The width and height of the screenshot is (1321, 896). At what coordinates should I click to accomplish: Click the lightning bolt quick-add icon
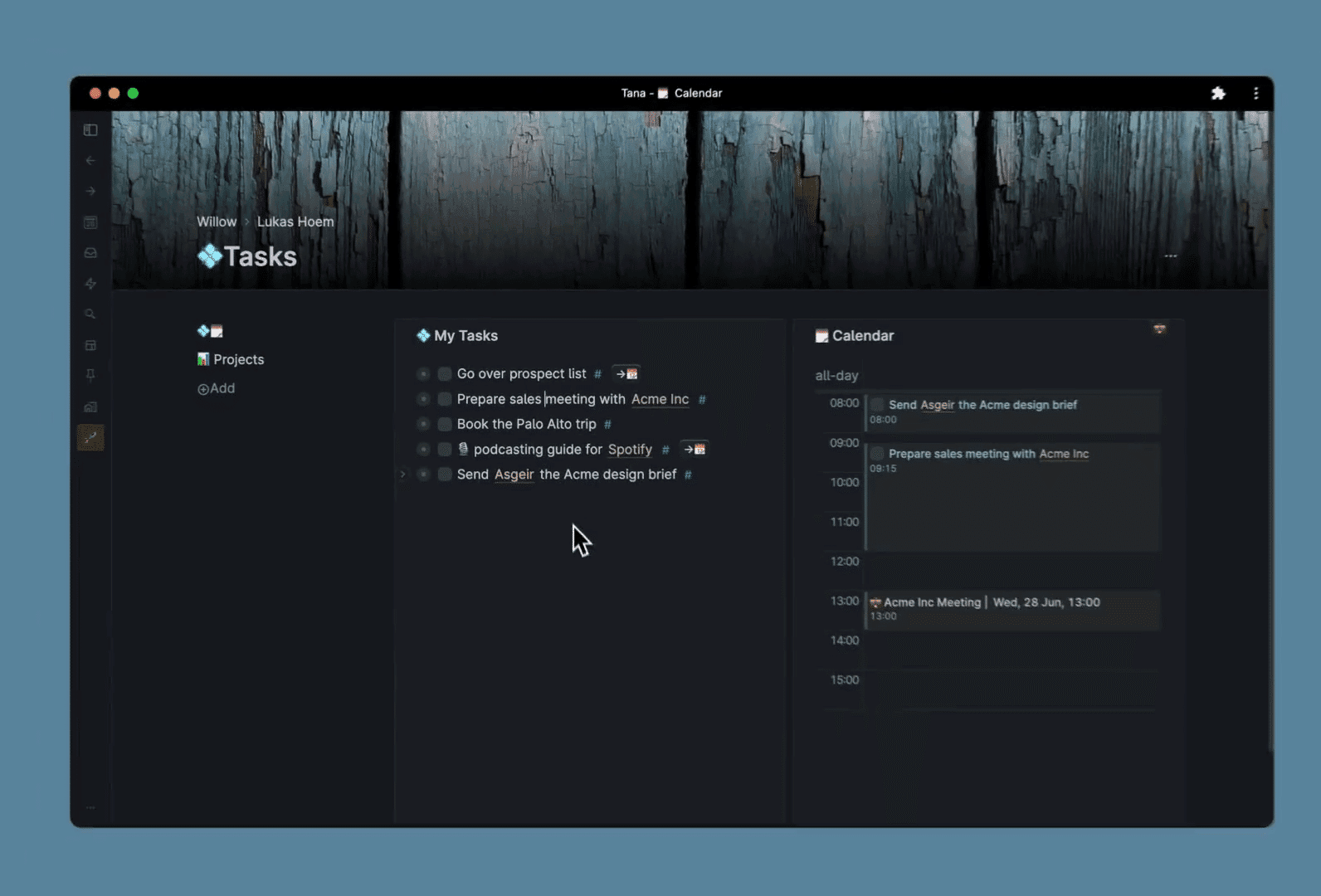coord(90,284)
